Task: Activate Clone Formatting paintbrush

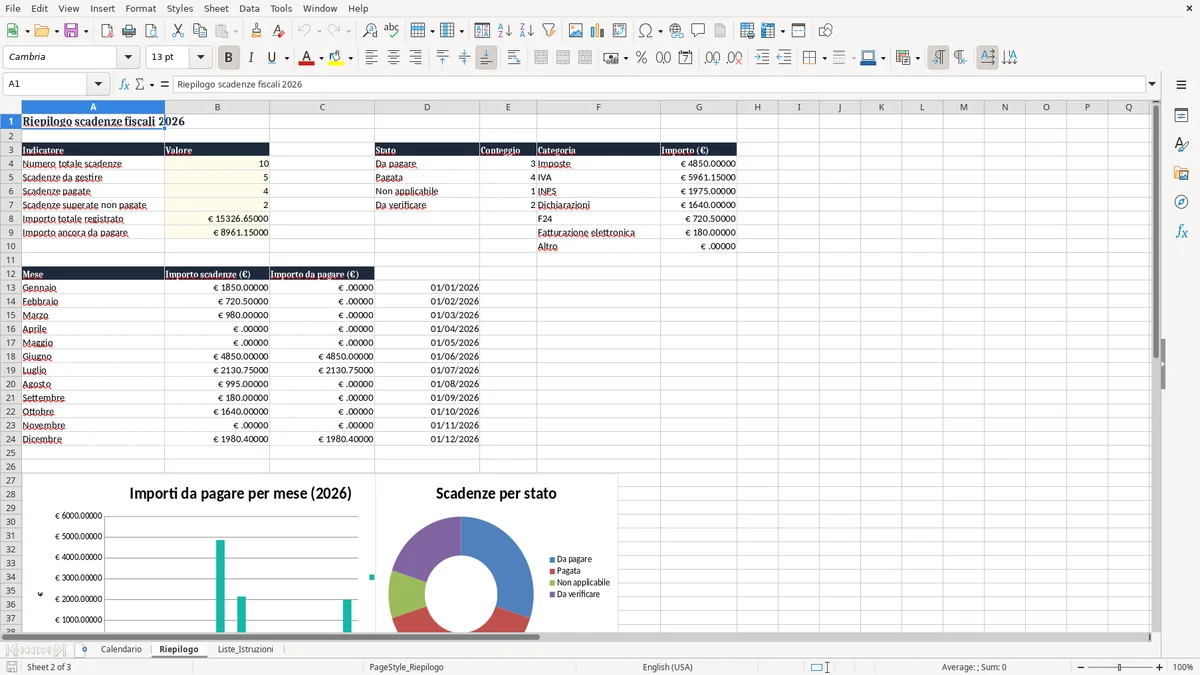Action: (256, 31)
